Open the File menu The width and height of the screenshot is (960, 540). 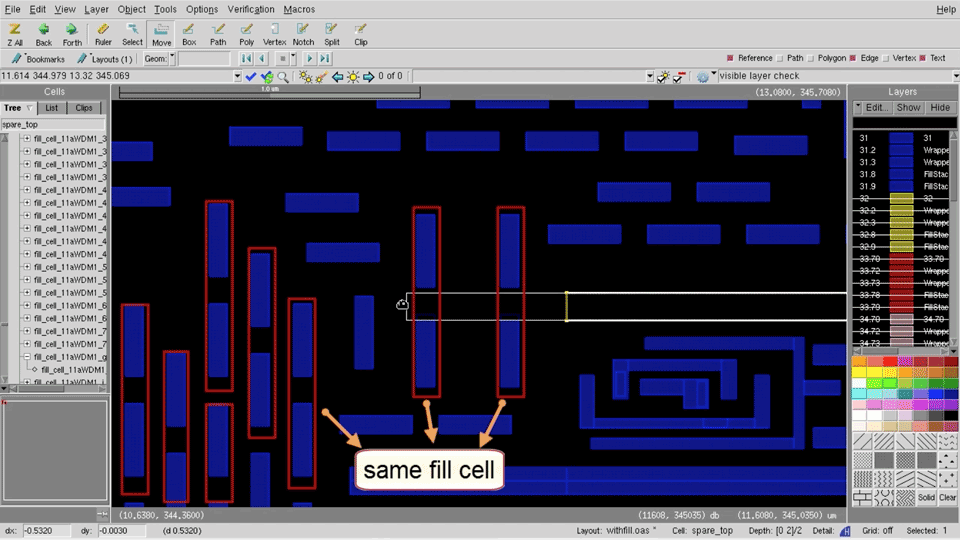pos(12,9)
